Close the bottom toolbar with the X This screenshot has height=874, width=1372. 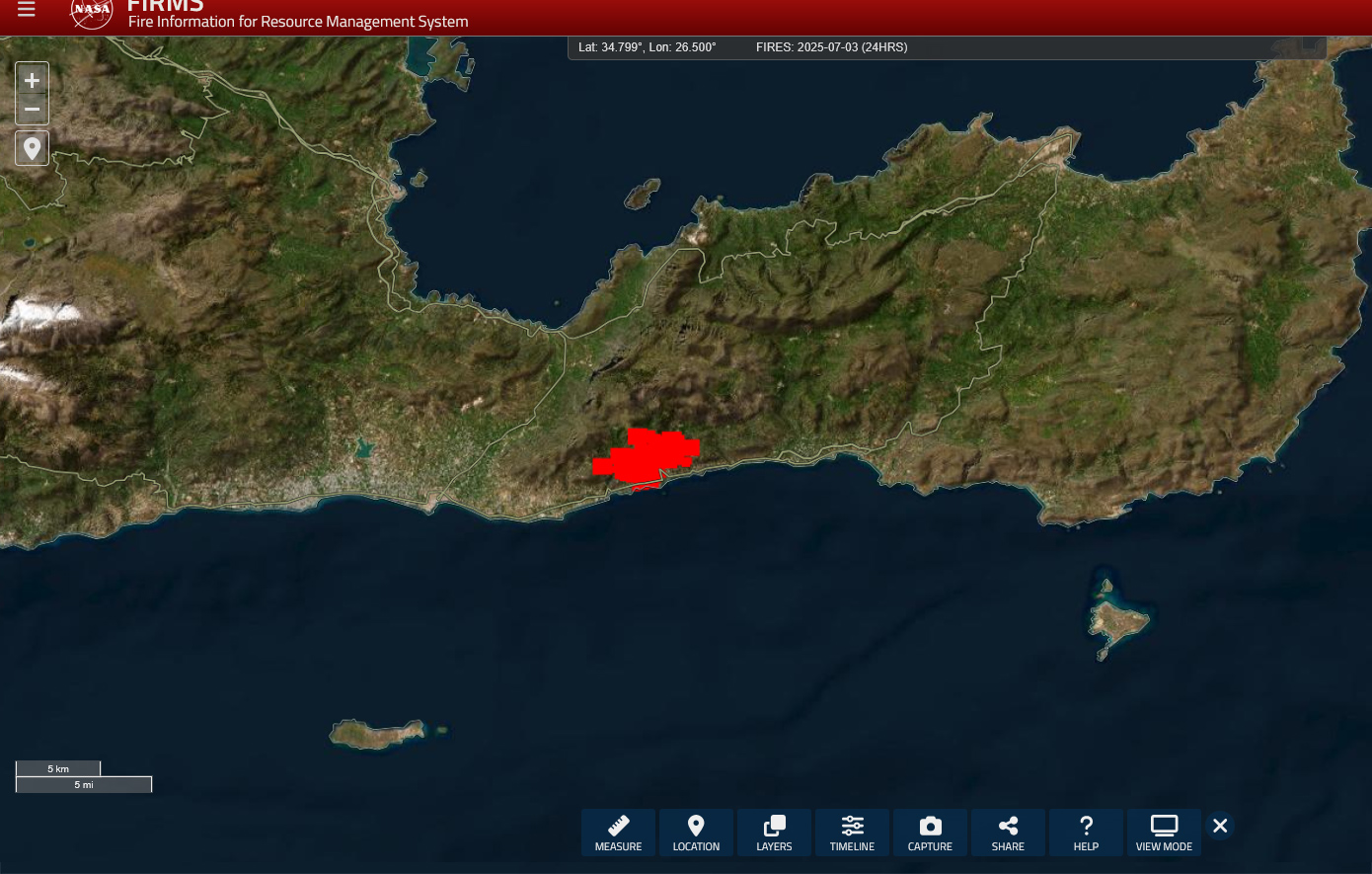[1220, 826]
